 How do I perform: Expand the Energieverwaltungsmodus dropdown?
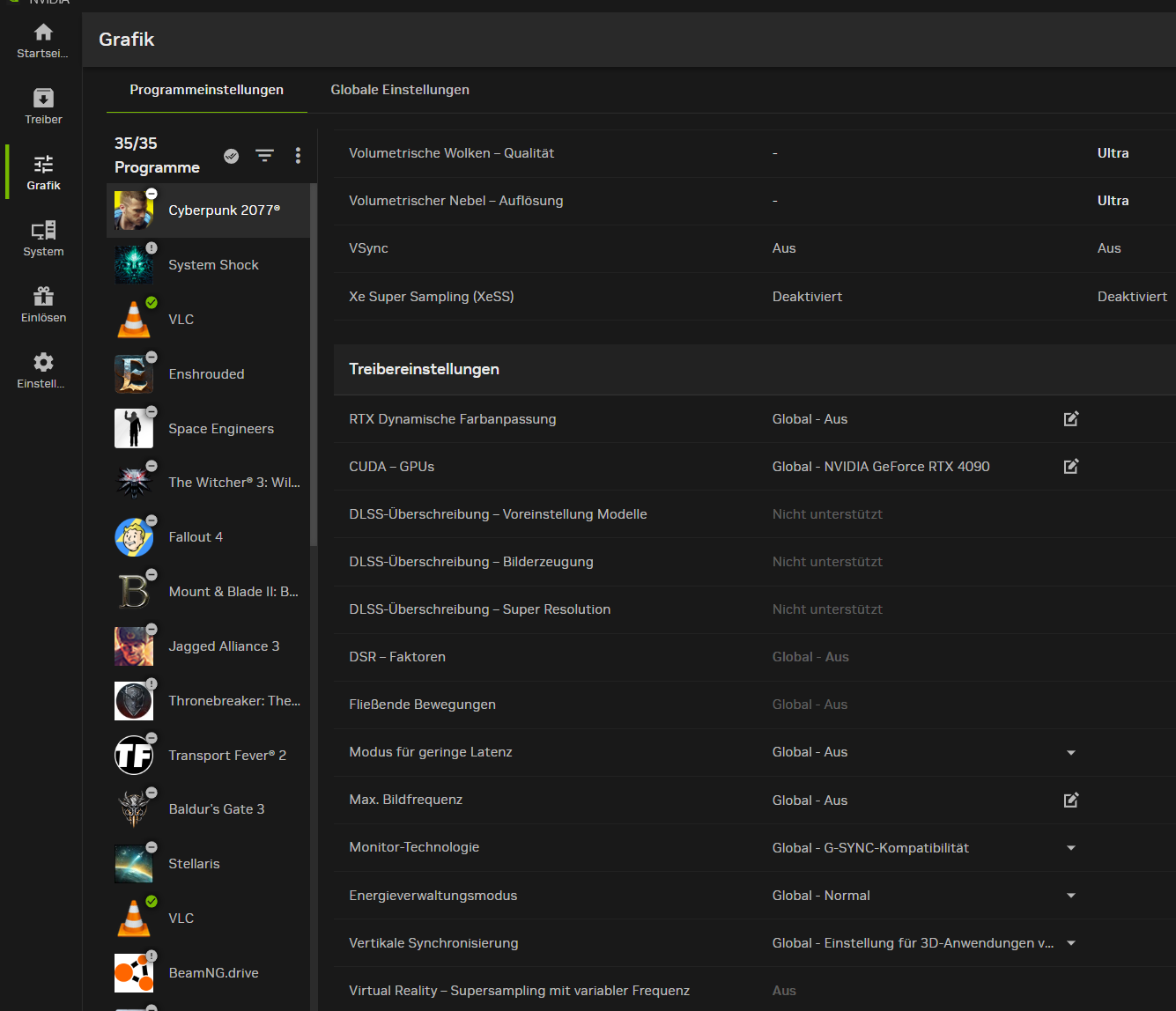(x=1071, y=896)
